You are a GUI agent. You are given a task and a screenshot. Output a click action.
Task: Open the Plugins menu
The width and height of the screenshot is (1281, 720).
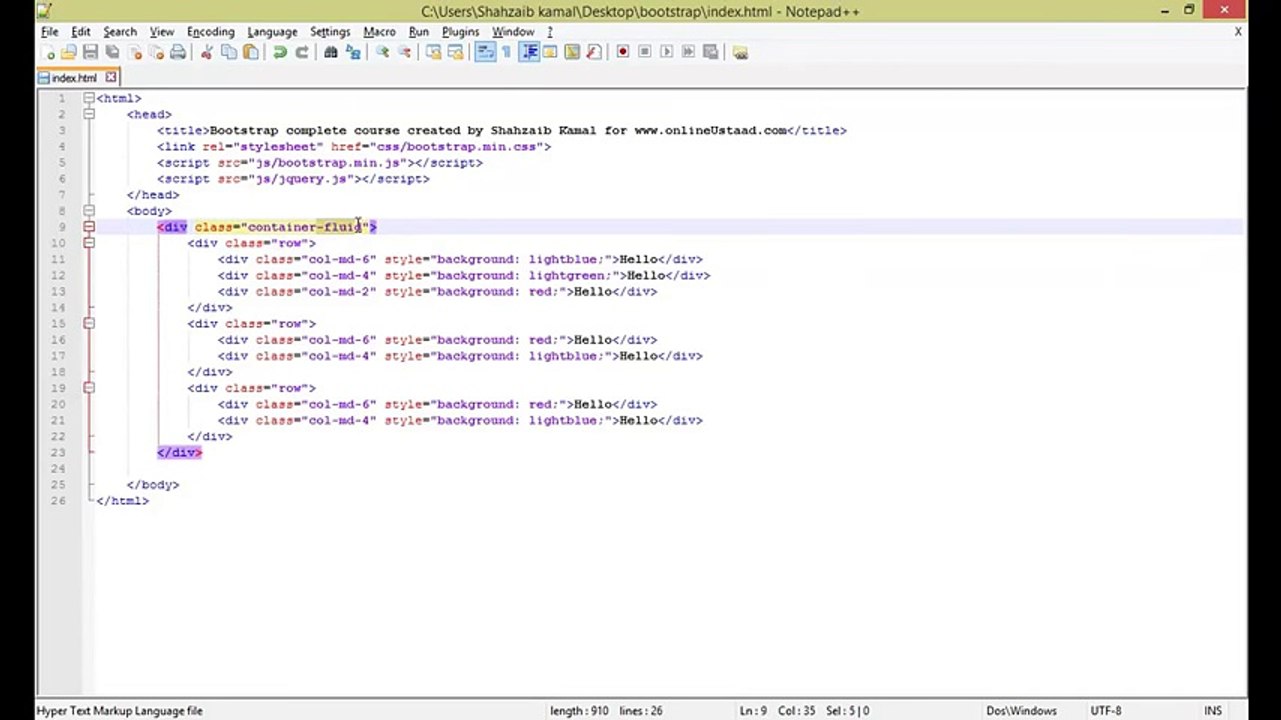pyautogui.click(x=461, y=32)
